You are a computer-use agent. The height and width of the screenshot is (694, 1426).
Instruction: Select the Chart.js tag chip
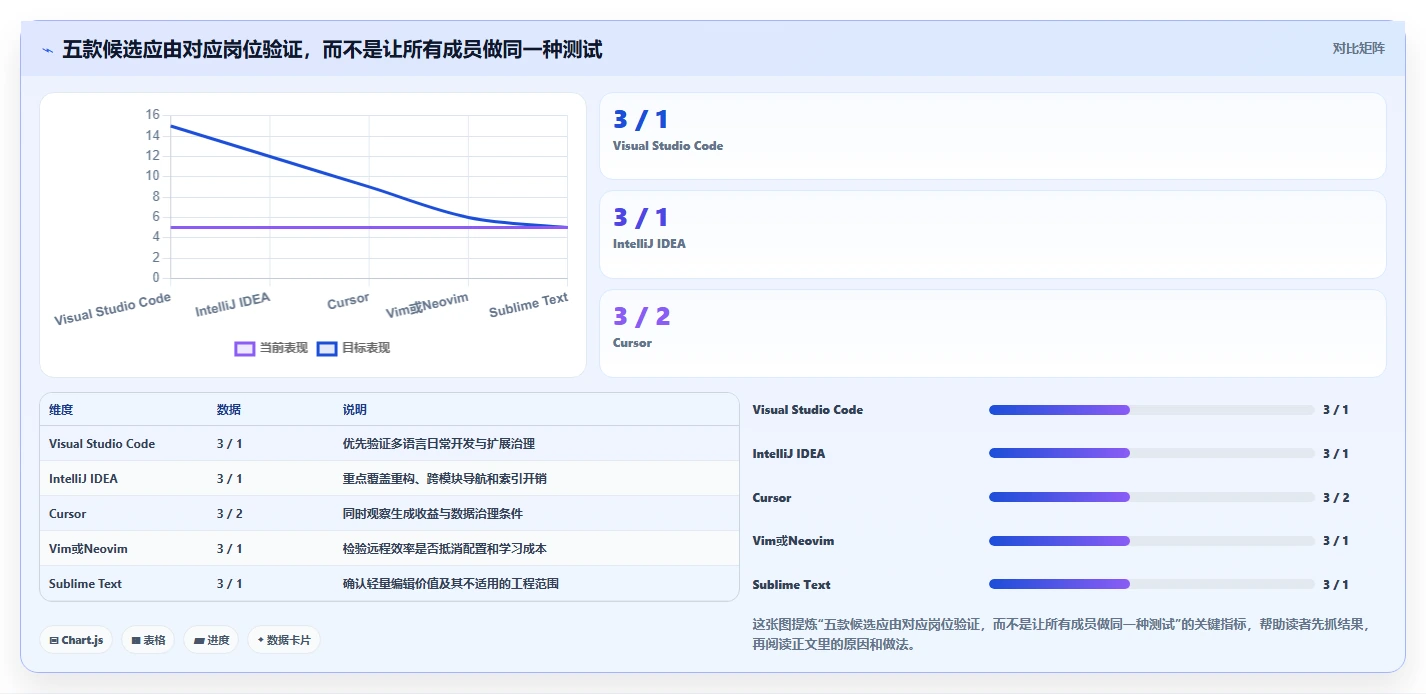pyautogui.click(x=76, y=640)
